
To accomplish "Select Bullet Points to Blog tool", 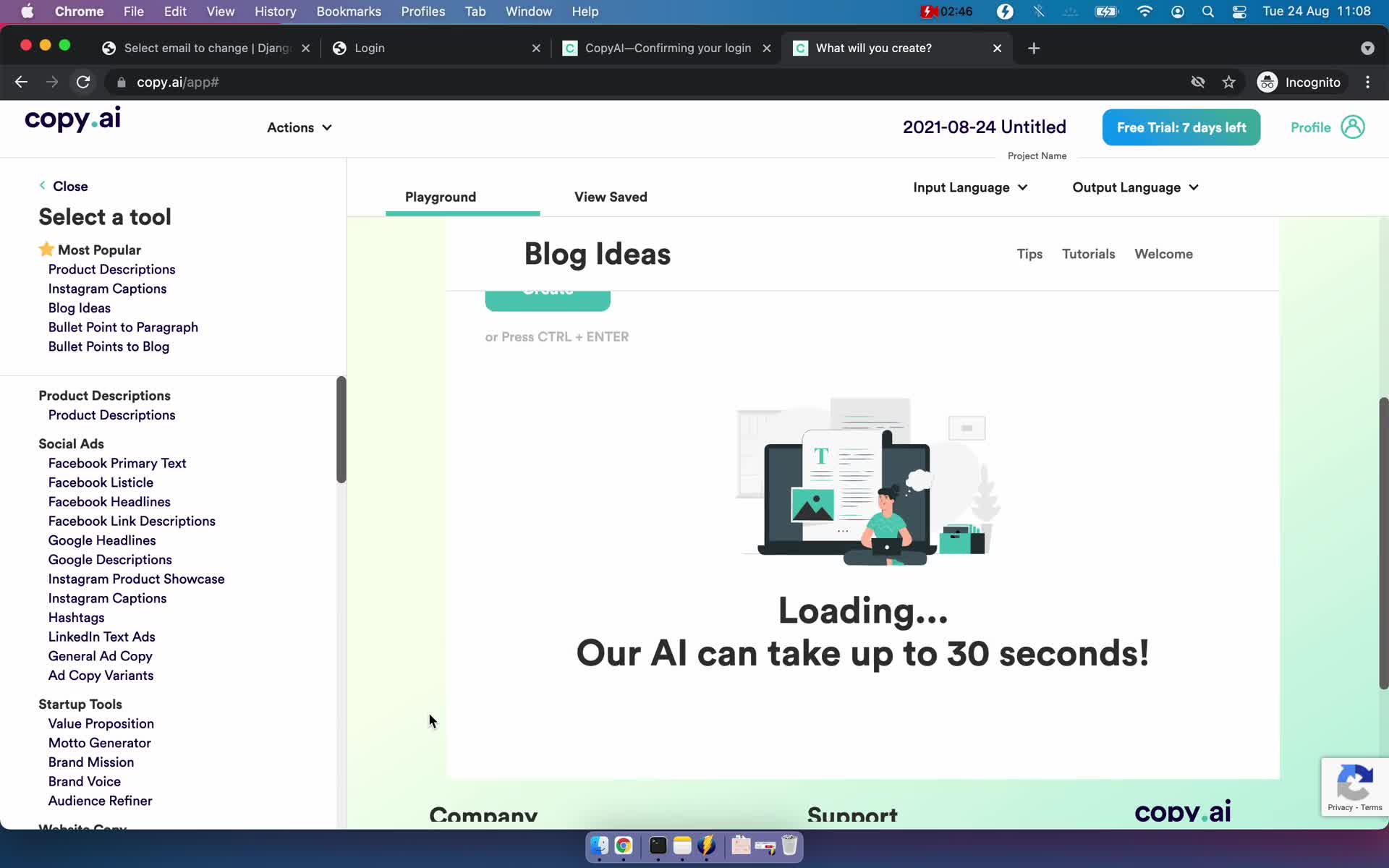I will pos(109,346).
